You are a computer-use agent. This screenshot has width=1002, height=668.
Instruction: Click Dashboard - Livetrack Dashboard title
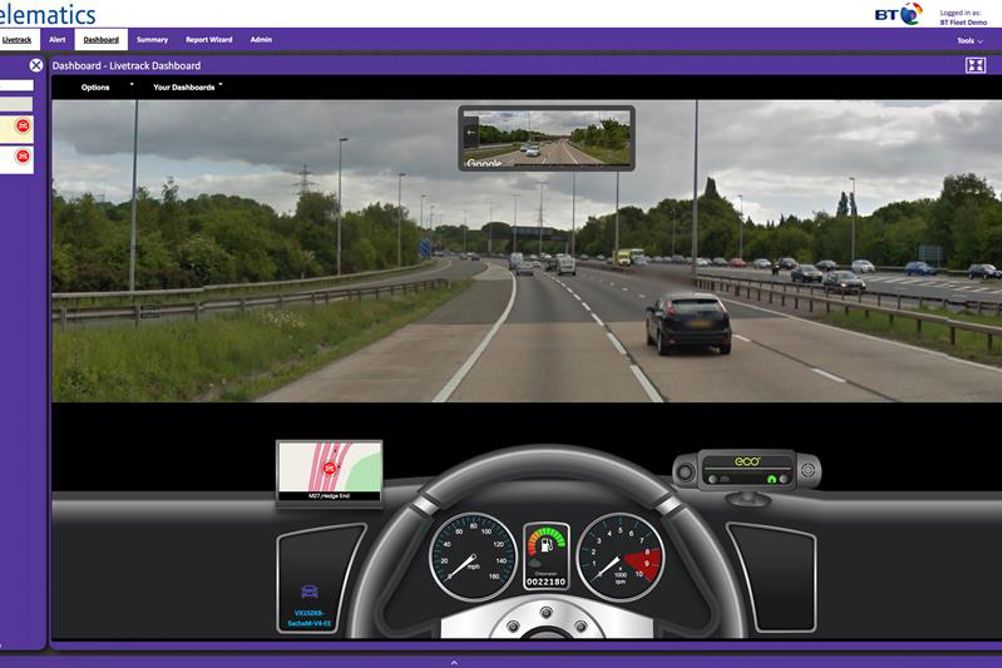[x=127, y=65]
